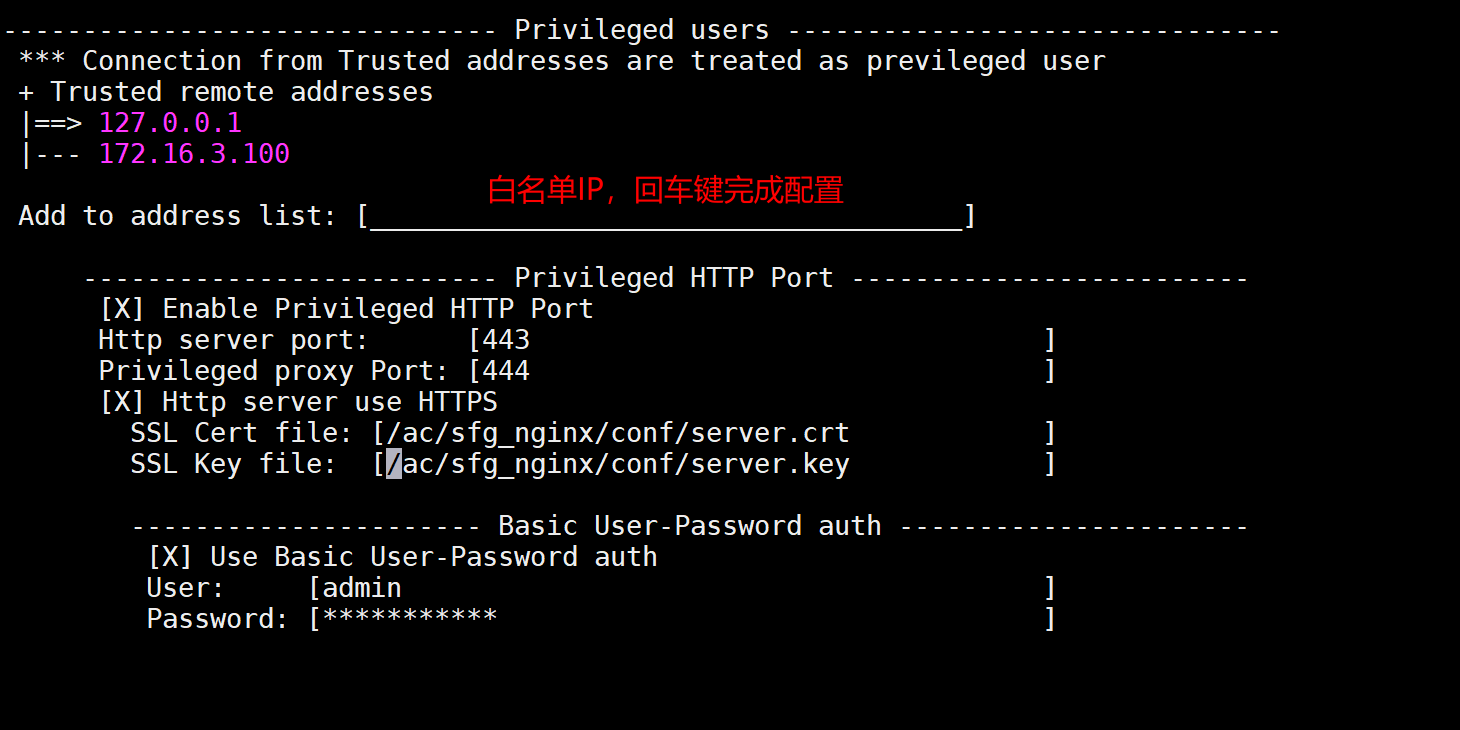Click the SSL Key file path field
The image size is (1460, 730).
coord(715,464)
